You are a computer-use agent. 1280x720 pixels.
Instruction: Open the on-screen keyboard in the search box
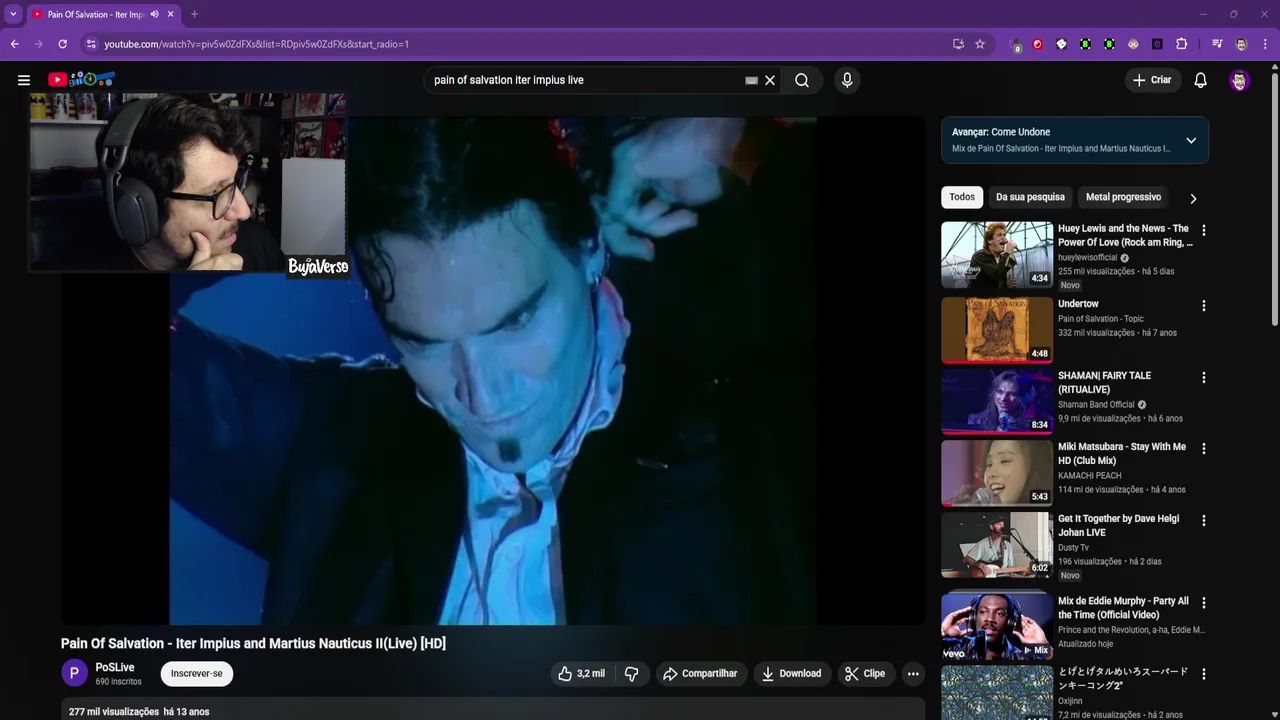pos(751,80)
